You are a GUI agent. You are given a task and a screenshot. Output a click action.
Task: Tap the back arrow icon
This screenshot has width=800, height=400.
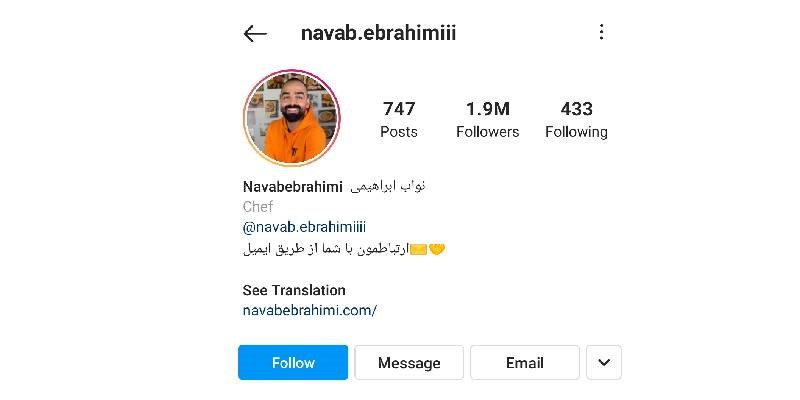click(x=255, y=34)
